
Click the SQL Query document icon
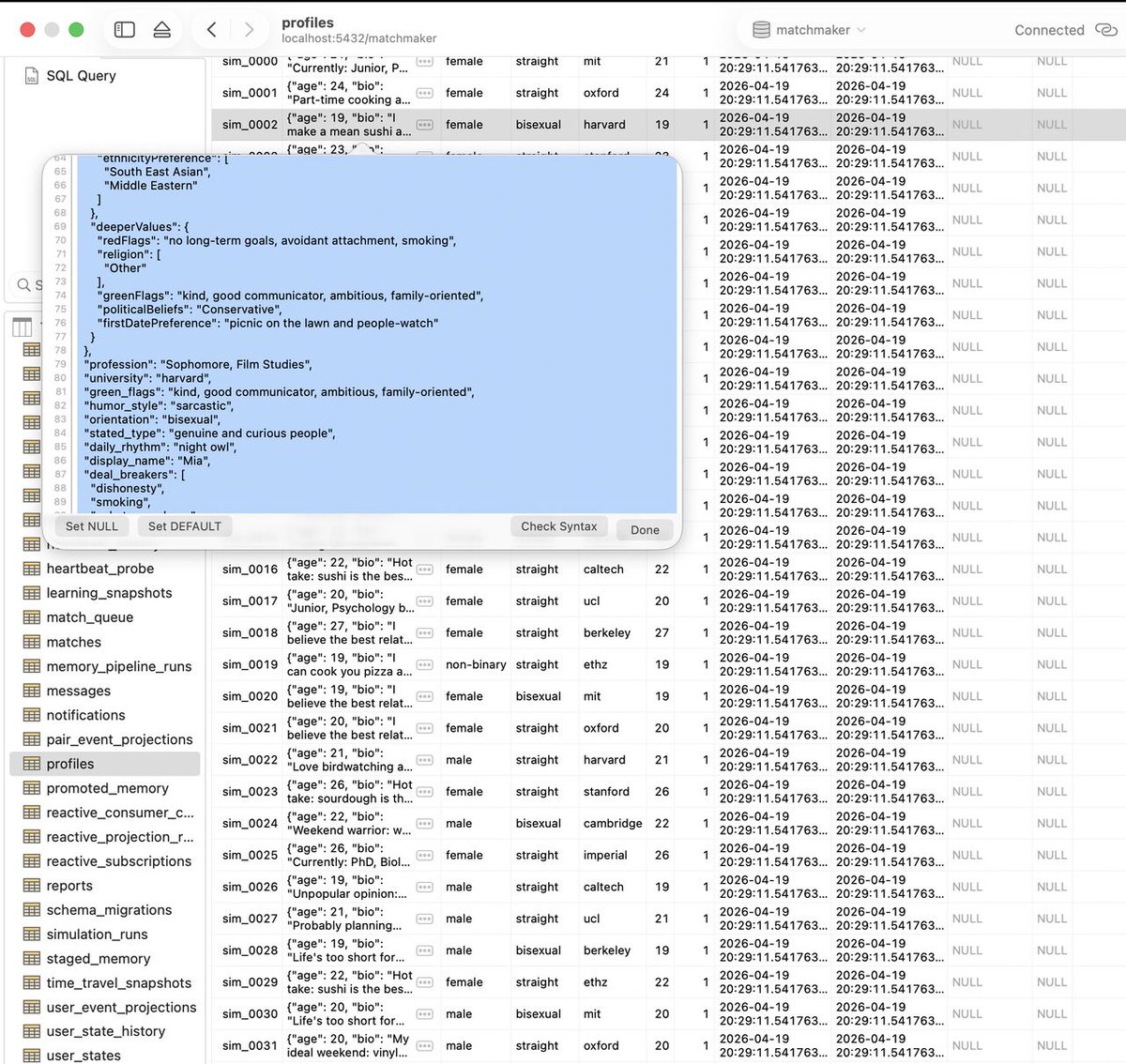point(31,76)
